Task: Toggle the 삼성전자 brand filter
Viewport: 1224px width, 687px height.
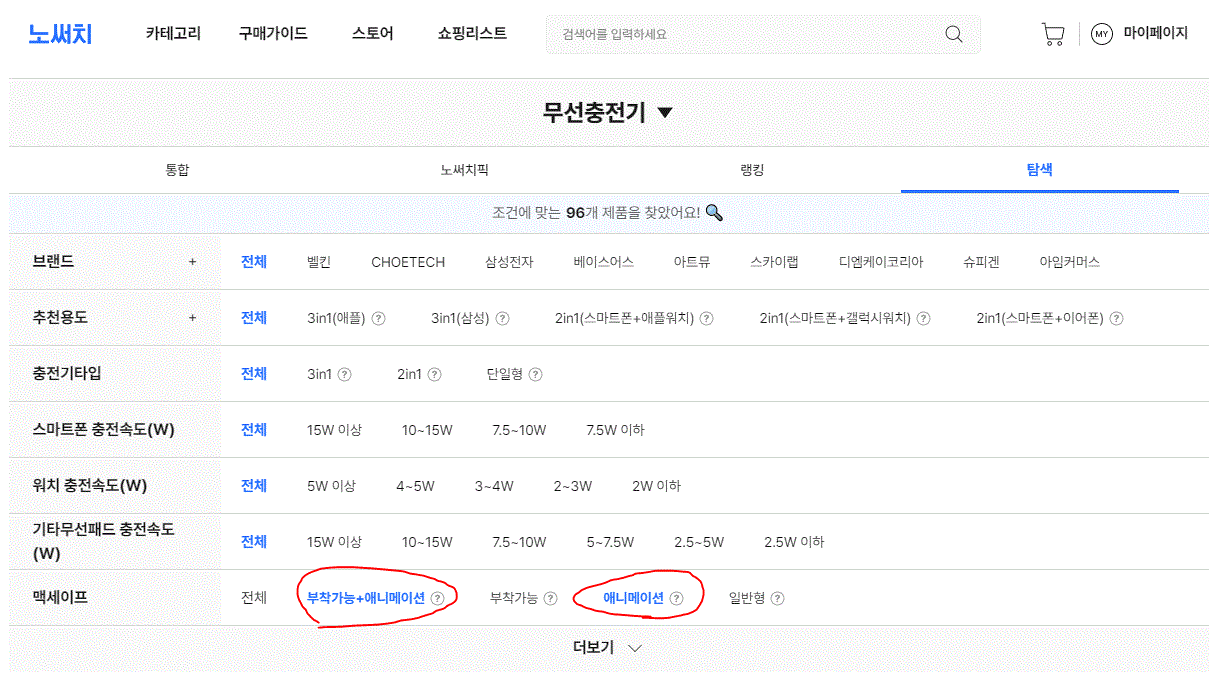Action: [509, 262]
